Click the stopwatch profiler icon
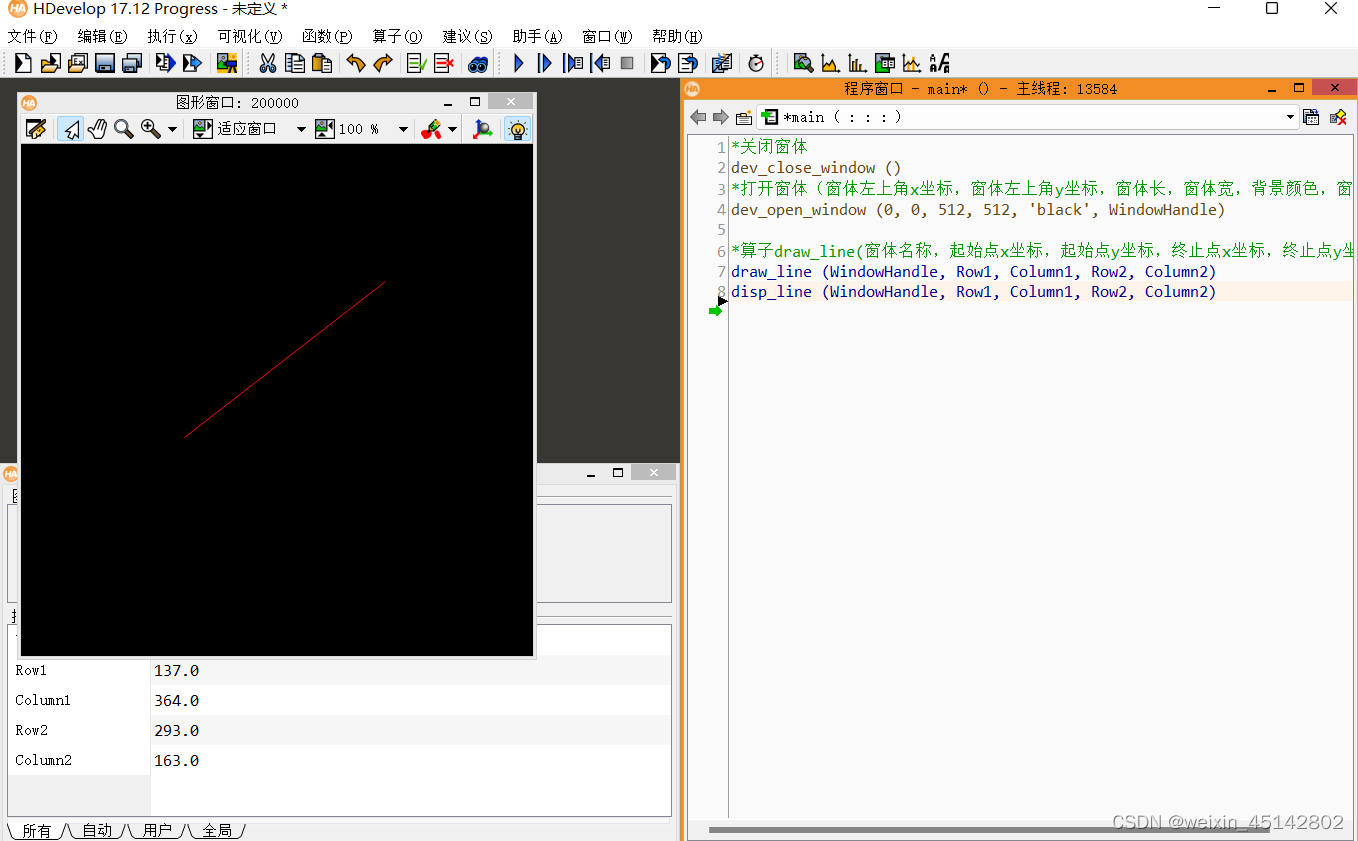The height and width of the screenshot is (841, 1358). tap(756, 63)
